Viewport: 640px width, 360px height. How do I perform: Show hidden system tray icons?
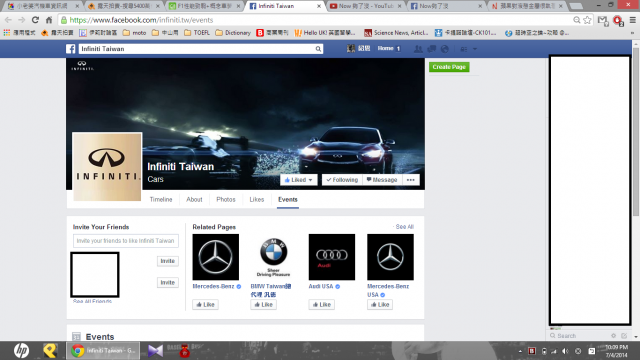point(520,351)
